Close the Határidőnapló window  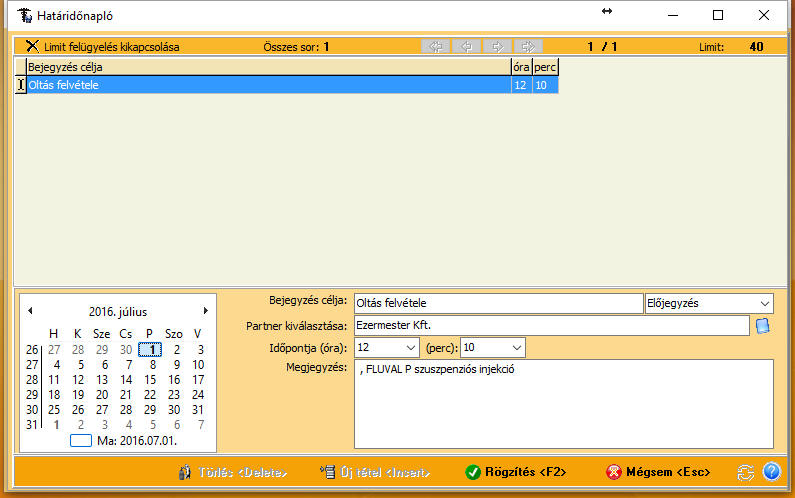coord(764,15)
